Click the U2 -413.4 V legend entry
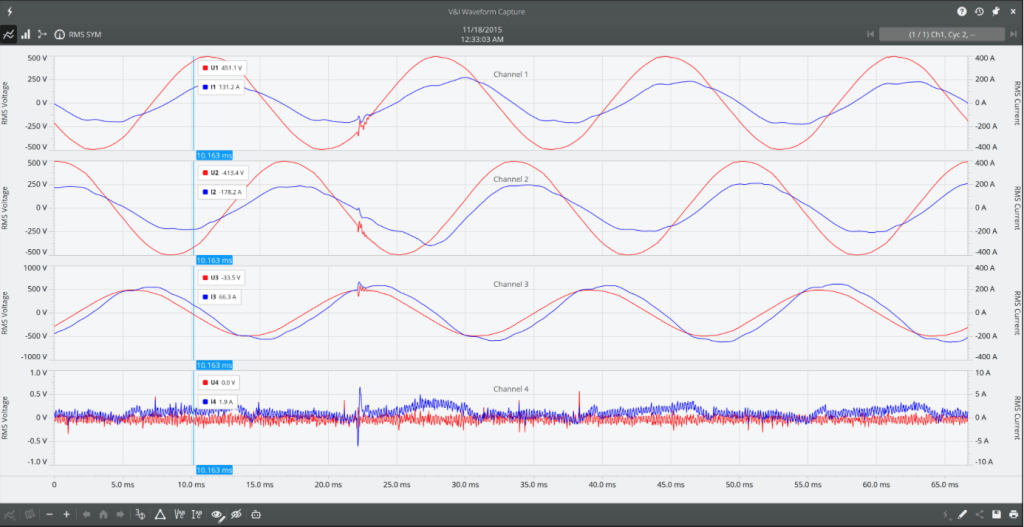This screenshot has height=527, width=1024. pyautogui.click(x=223, y=173)
